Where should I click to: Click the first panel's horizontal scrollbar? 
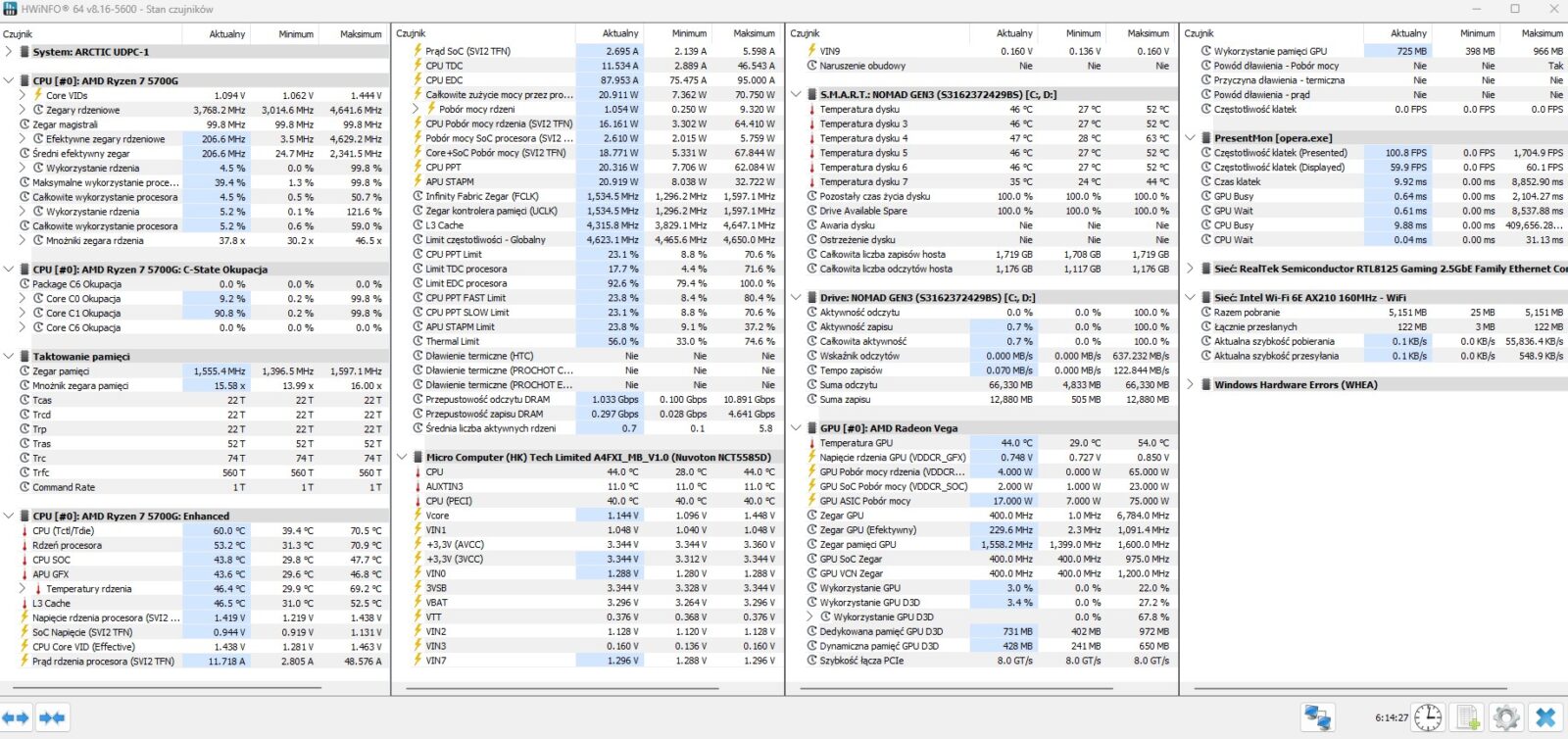pyautogui.click(x=167, y=687)
